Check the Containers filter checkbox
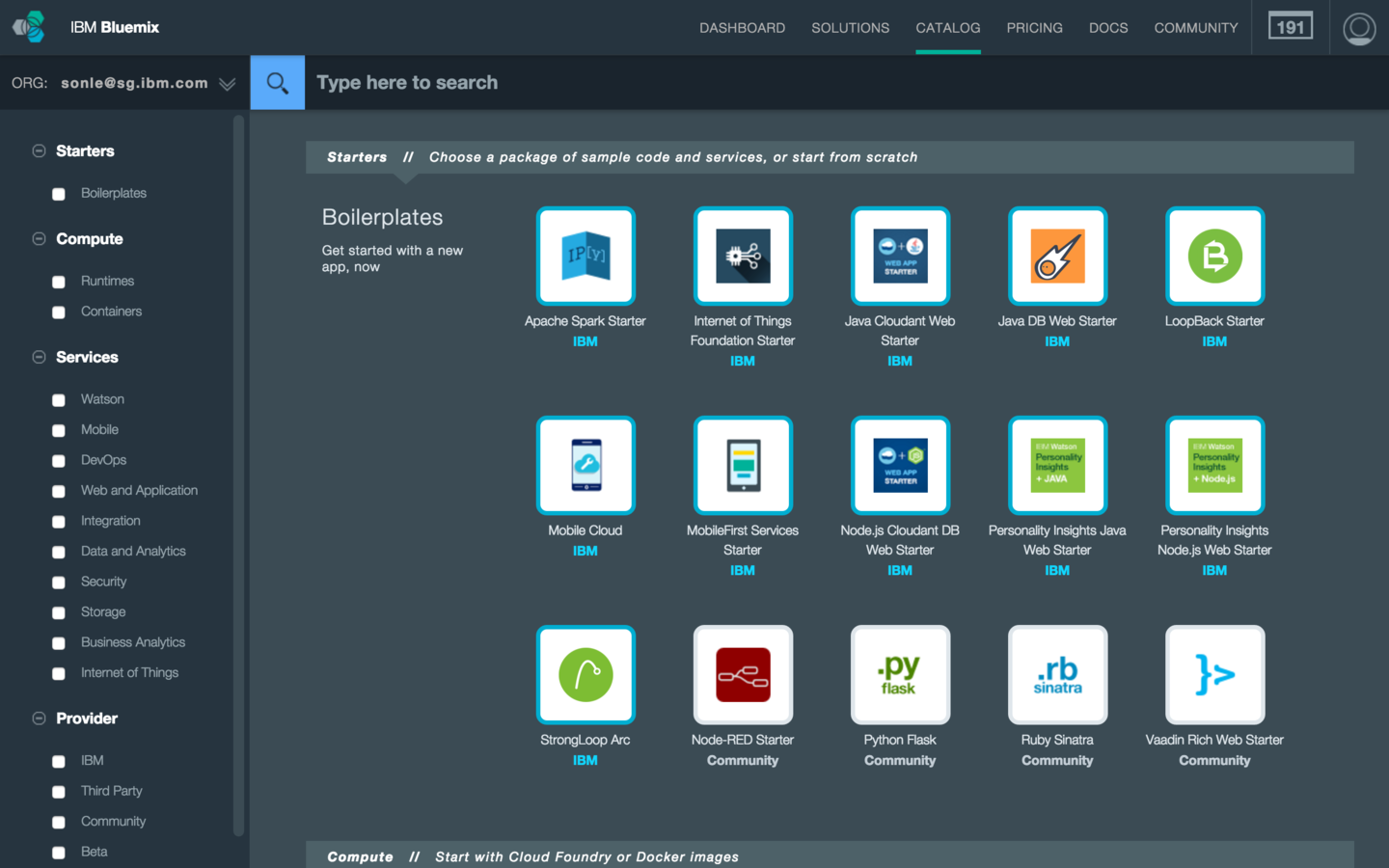 pos(59,312)
